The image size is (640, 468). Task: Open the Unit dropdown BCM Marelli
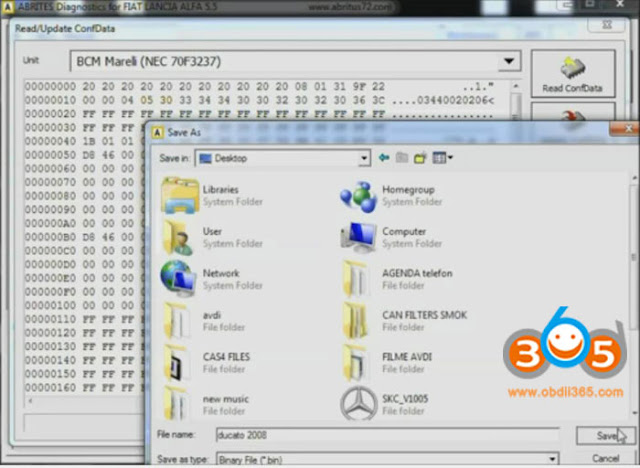coord(509,61)
